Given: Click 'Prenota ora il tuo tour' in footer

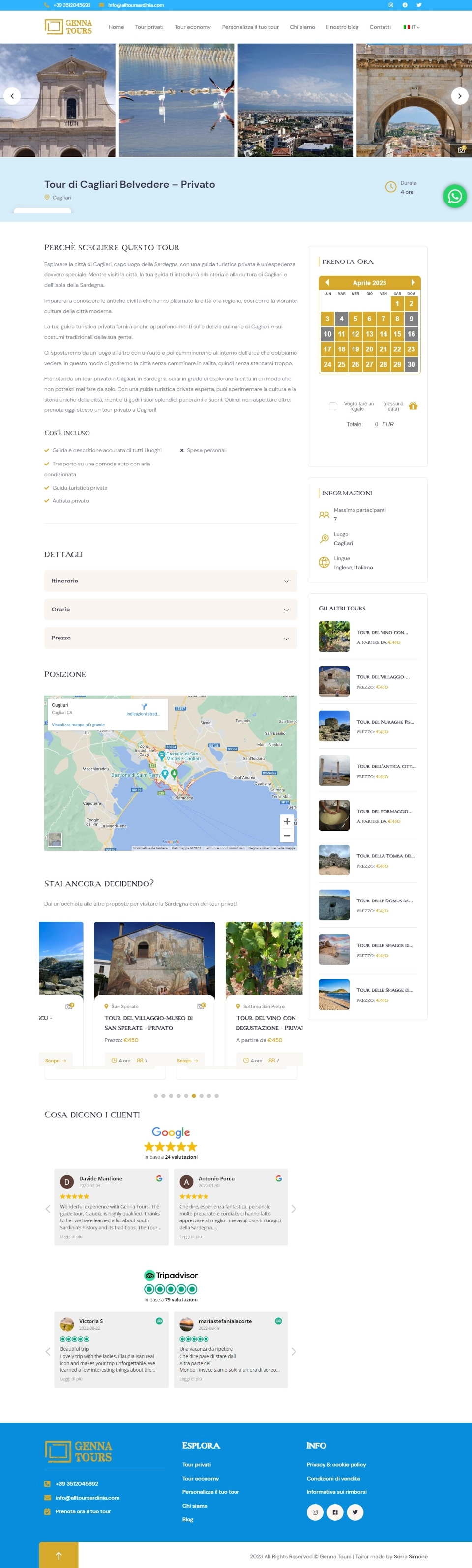Looking at the screenshot, I should [x=83, y=1511].
